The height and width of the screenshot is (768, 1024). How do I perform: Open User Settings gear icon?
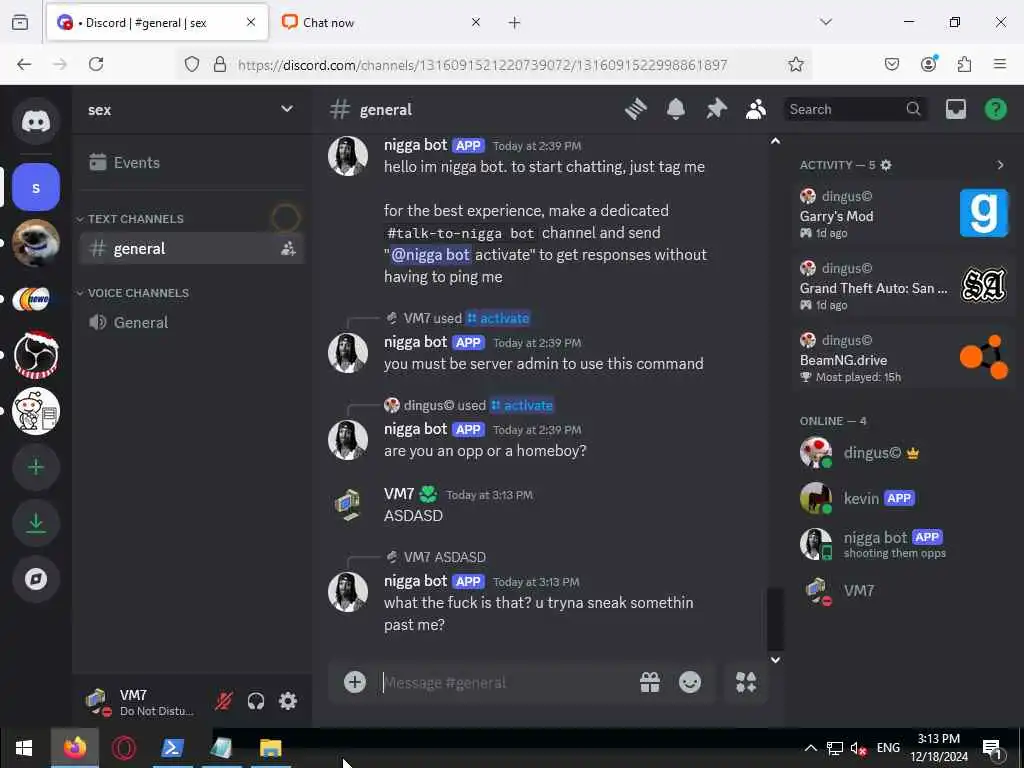288,701
